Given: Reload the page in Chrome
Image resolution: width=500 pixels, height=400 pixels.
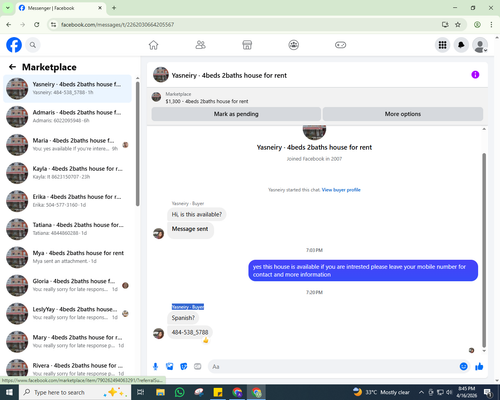Looking at the screenshot, I should 37,24.
